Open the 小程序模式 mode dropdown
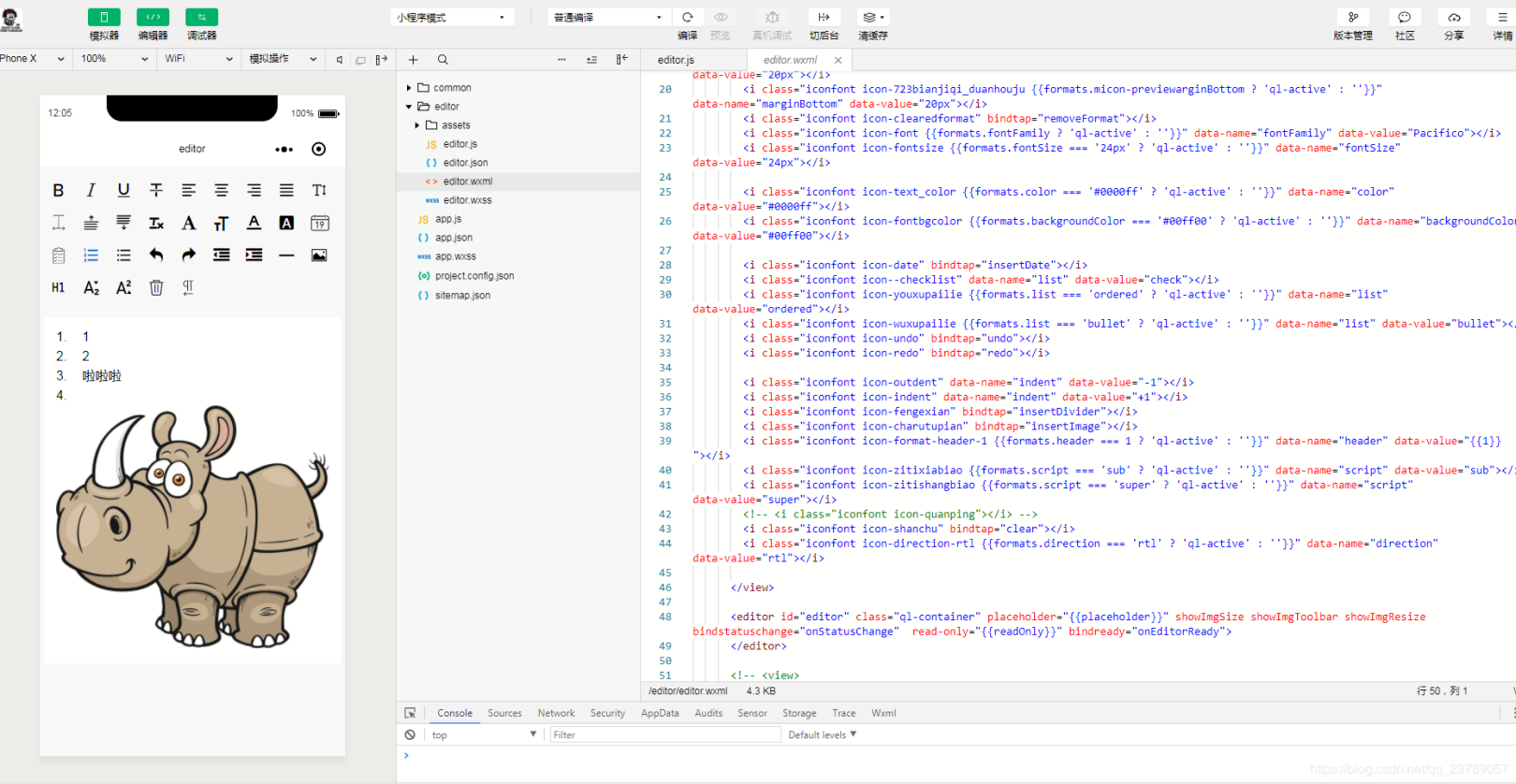The width and height of the screenshot is (1516, 784). pos(452,18)
